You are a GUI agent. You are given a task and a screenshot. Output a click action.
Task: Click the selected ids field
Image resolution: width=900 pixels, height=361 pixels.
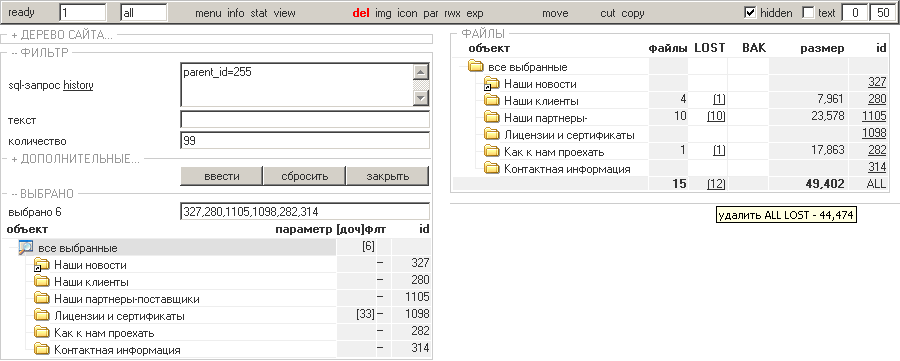click(305, 211)
